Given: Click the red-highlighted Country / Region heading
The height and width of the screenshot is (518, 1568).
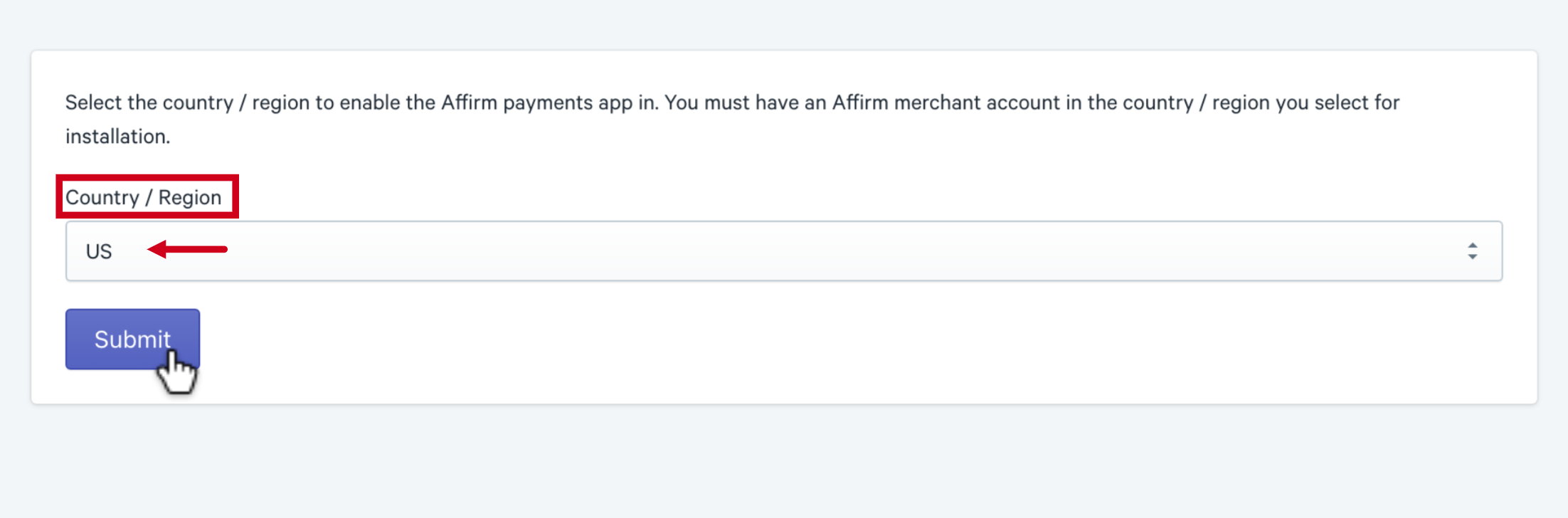Looking at the screenshot, I should coord(143,197).
